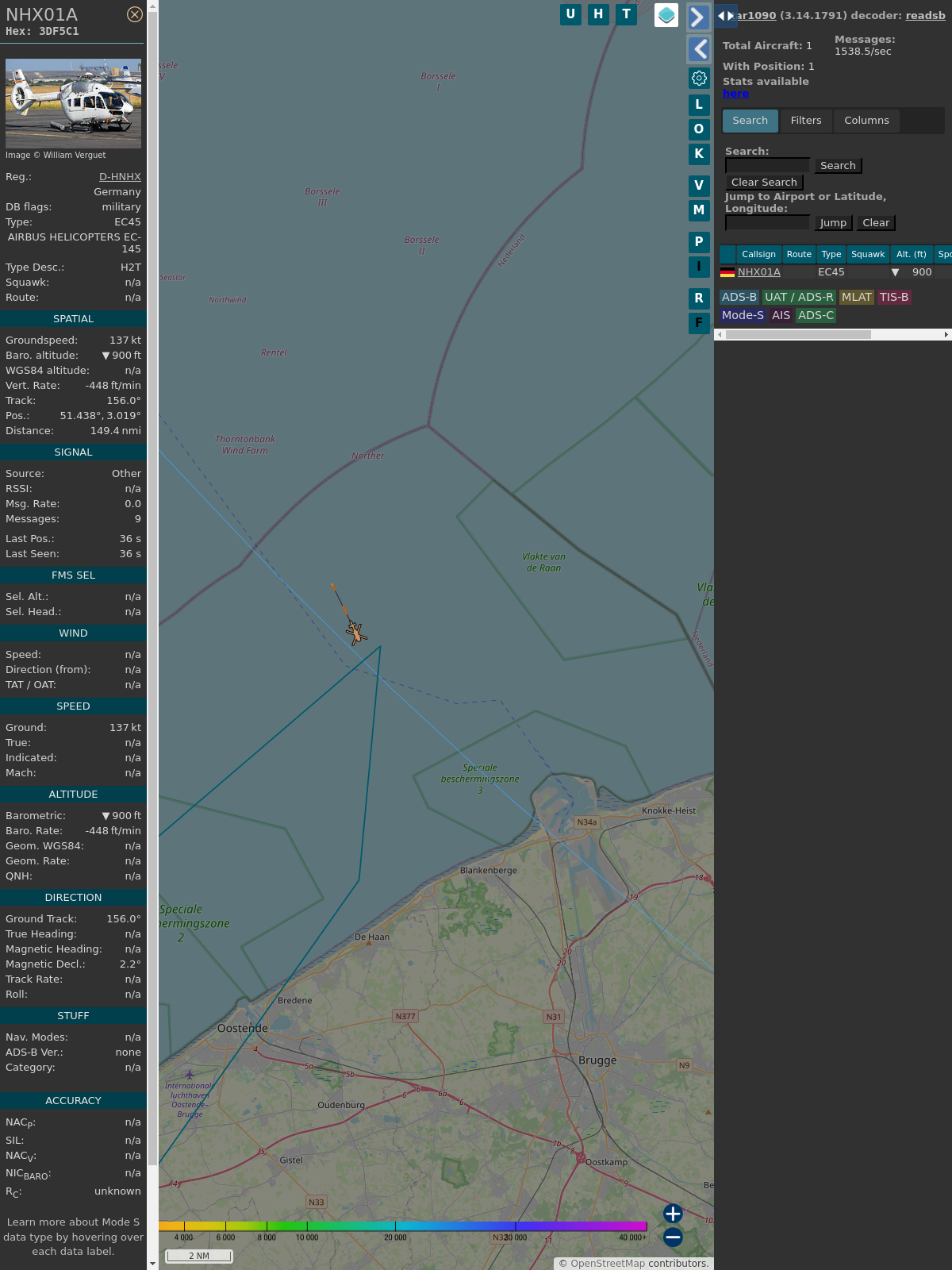Click the ADS-C source legend
The image size is (952, 1270).
click(816, 315)
